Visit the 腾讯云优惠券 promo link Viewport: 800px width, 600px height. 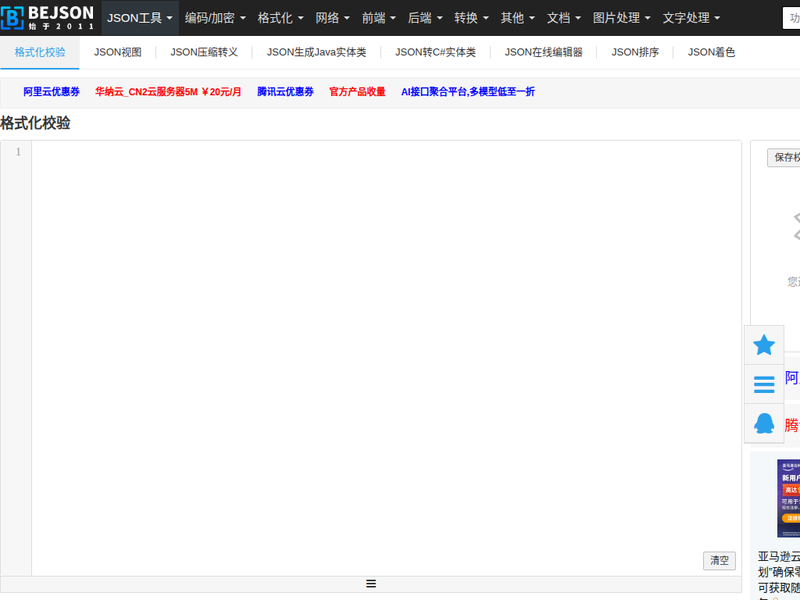[285, 92]
